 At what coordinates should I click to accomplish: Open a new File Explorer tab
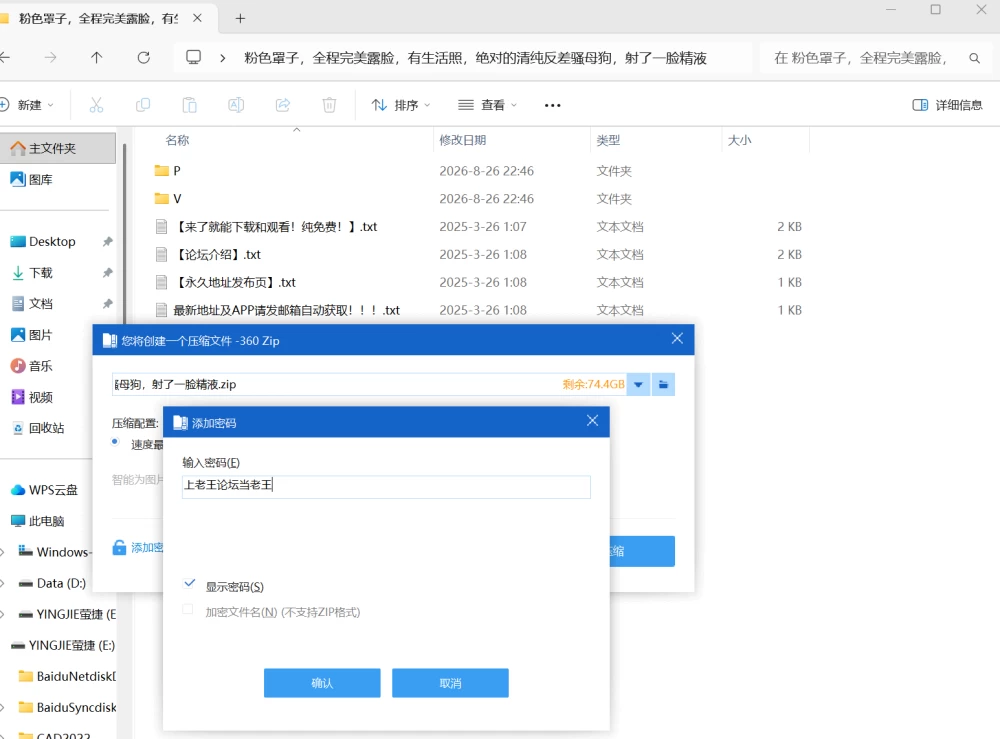pos(240,18)
